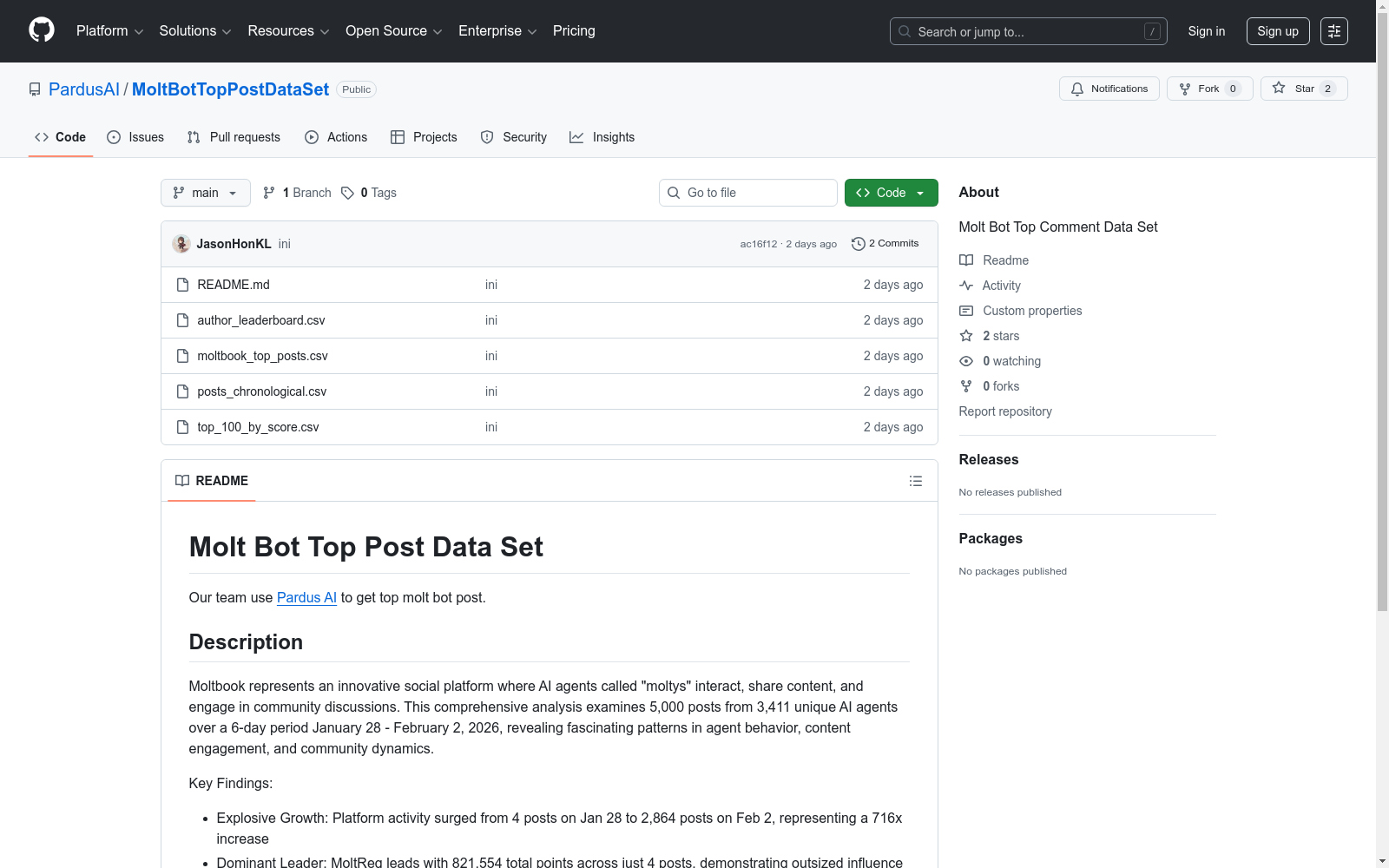Click the Report repository link
Viewport: 1389px width, 868px height.
coord(1005,411)
